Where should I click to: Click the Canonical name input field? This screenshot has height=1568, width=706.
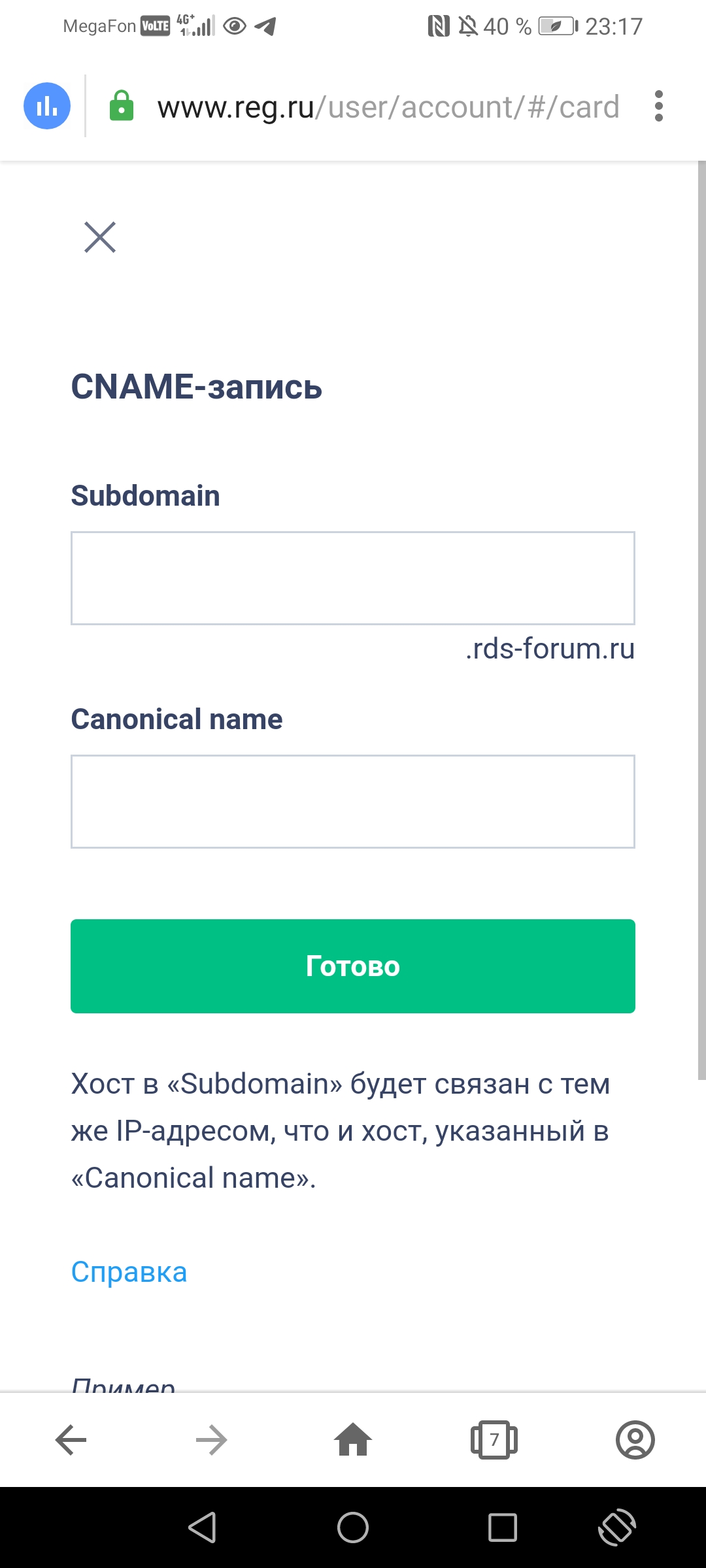(x=353, y=802)
